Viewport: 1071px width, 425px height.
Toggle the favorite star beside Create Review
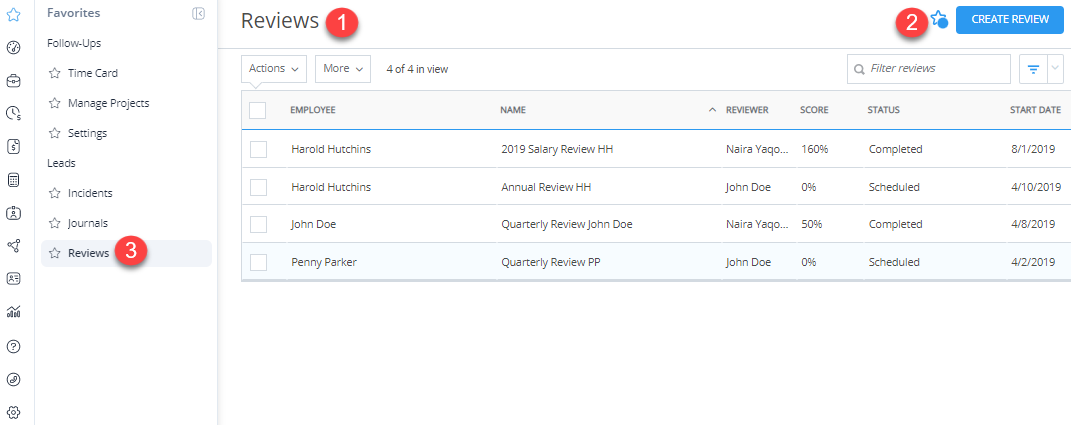[x=939, y=19]
